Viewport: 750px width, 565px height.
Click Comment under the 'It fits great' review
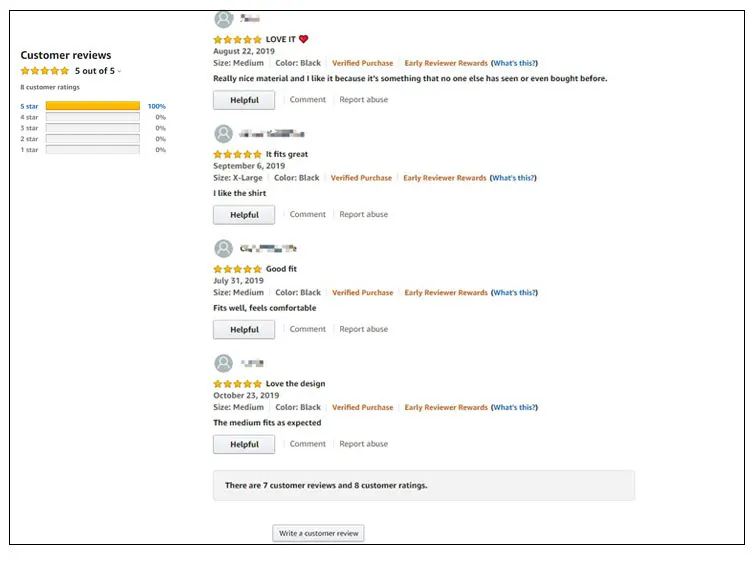[x=307, y=214]
